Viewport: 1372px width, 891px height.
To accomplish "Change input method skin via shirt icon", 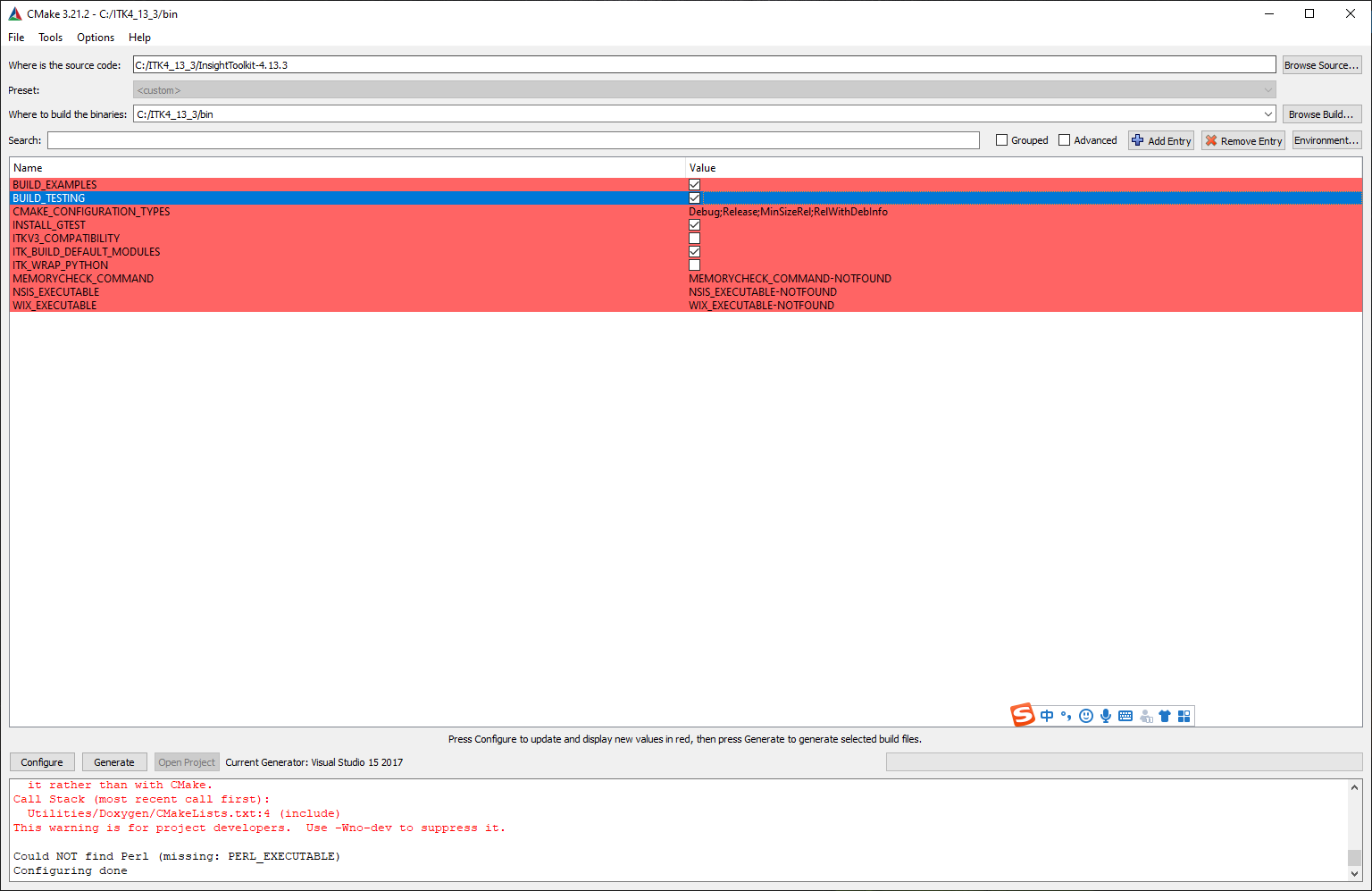I will click(1165, 716).
